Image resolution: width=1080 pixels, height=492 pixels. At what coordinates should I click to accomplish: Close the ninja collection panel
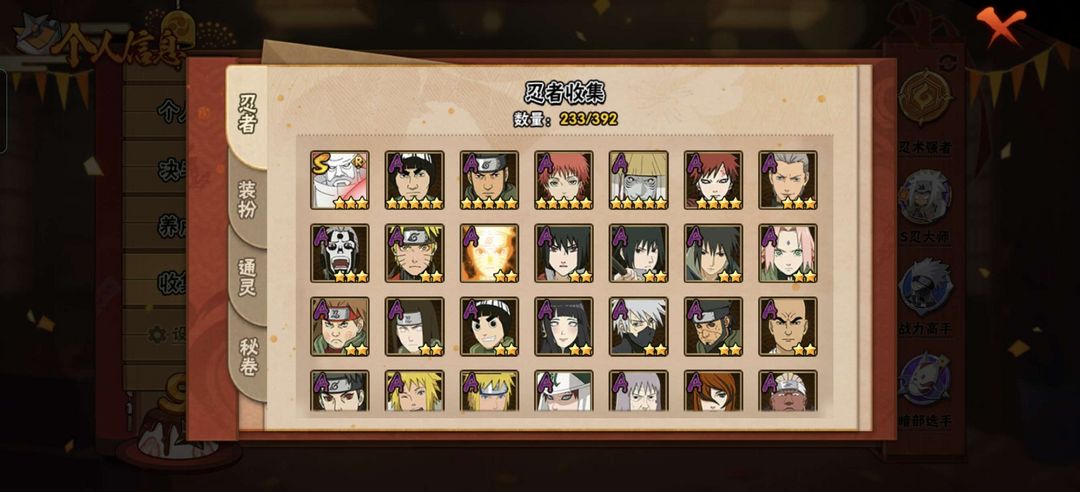click(x=1000, y=25)
